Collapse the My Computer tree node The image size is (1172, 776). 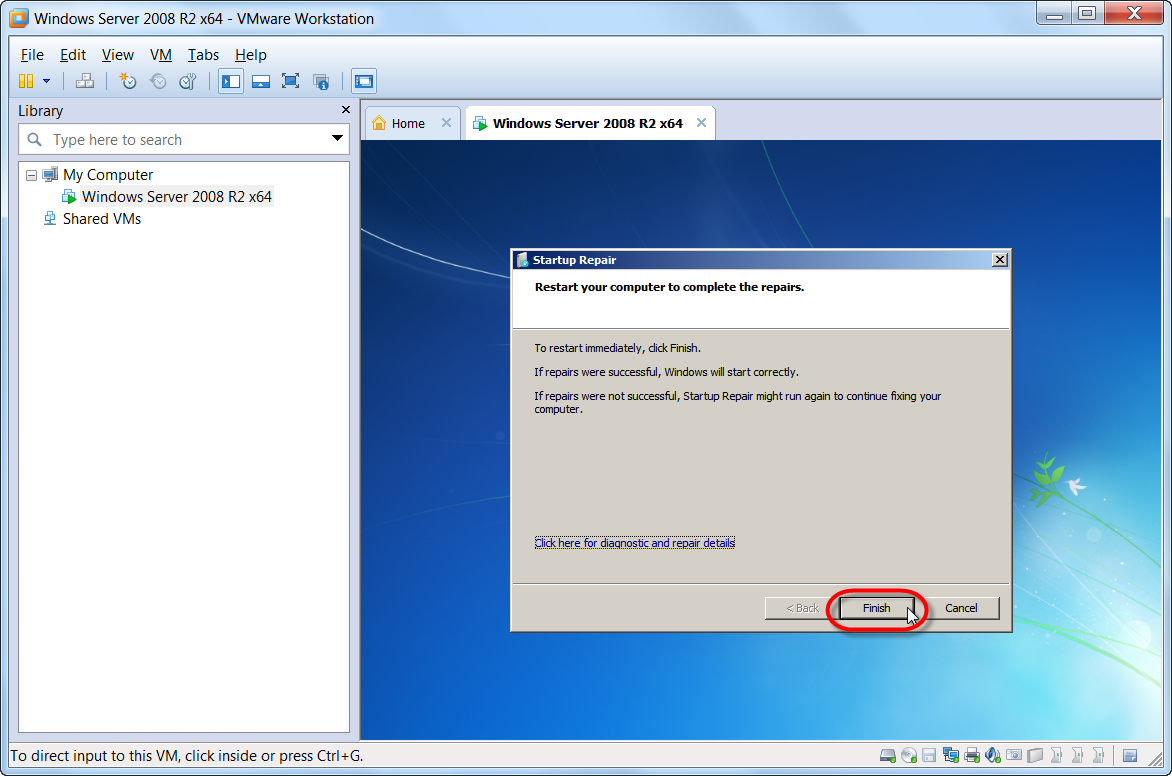click(x=31, y=175)
